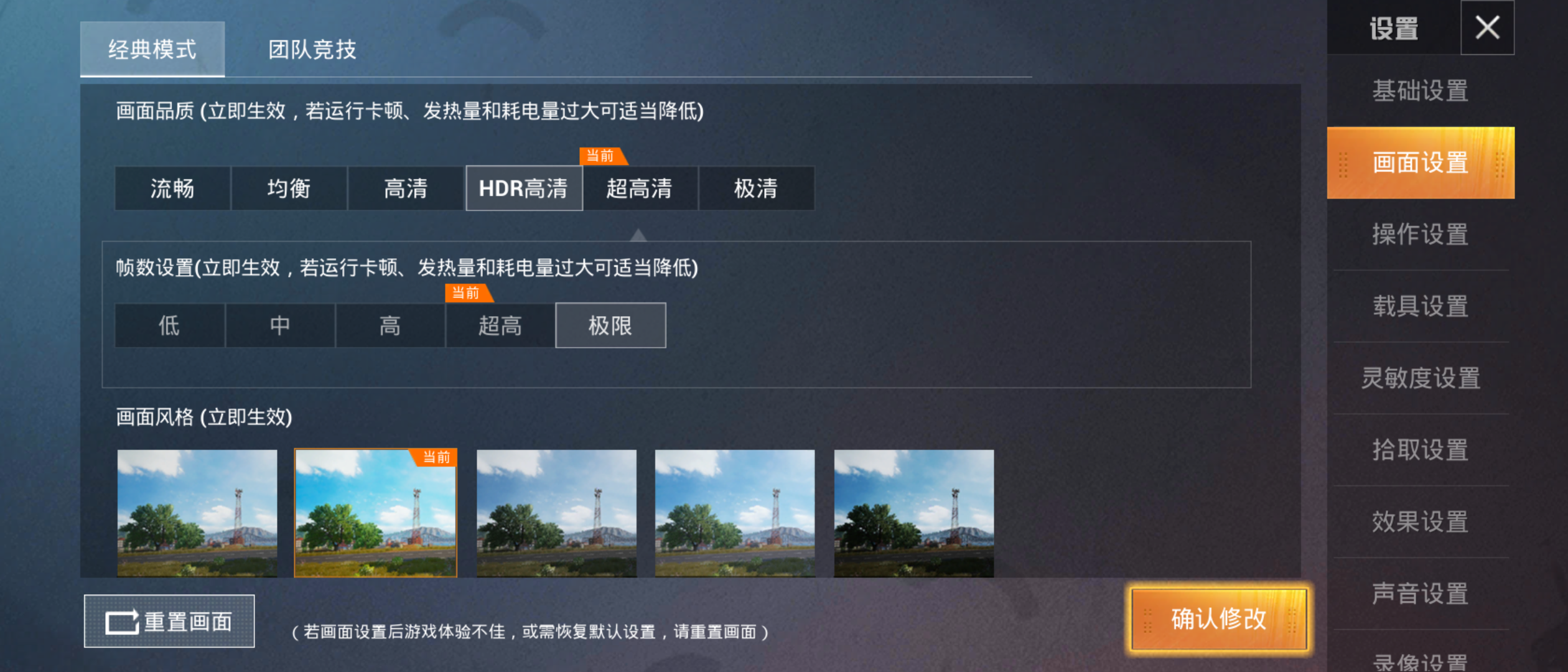The image size is (1568, 672).
Task: Click 重置画面 reset button
Action: pyautogui.click(x=169, y=621)
